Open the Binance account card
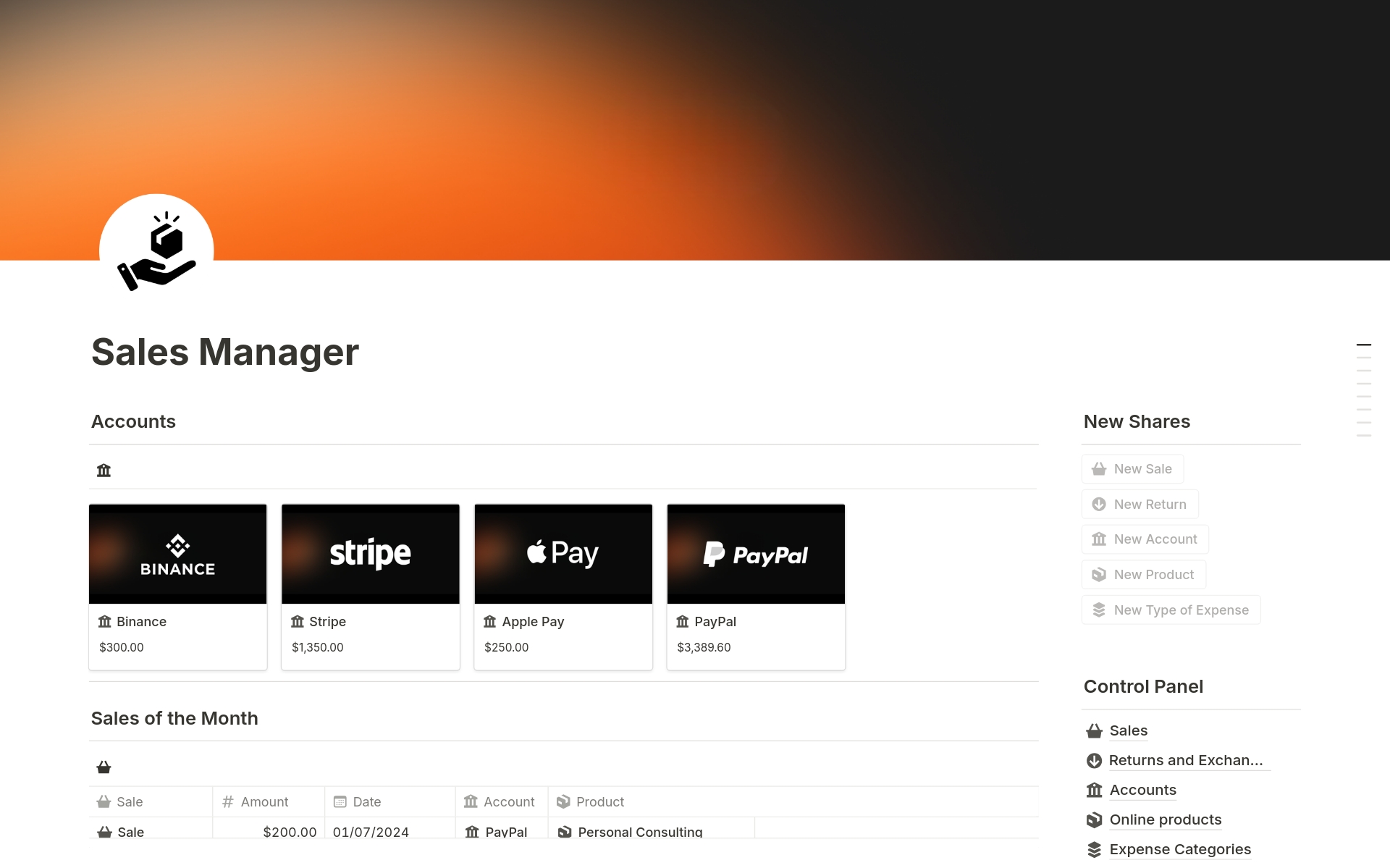 [177, 586]
